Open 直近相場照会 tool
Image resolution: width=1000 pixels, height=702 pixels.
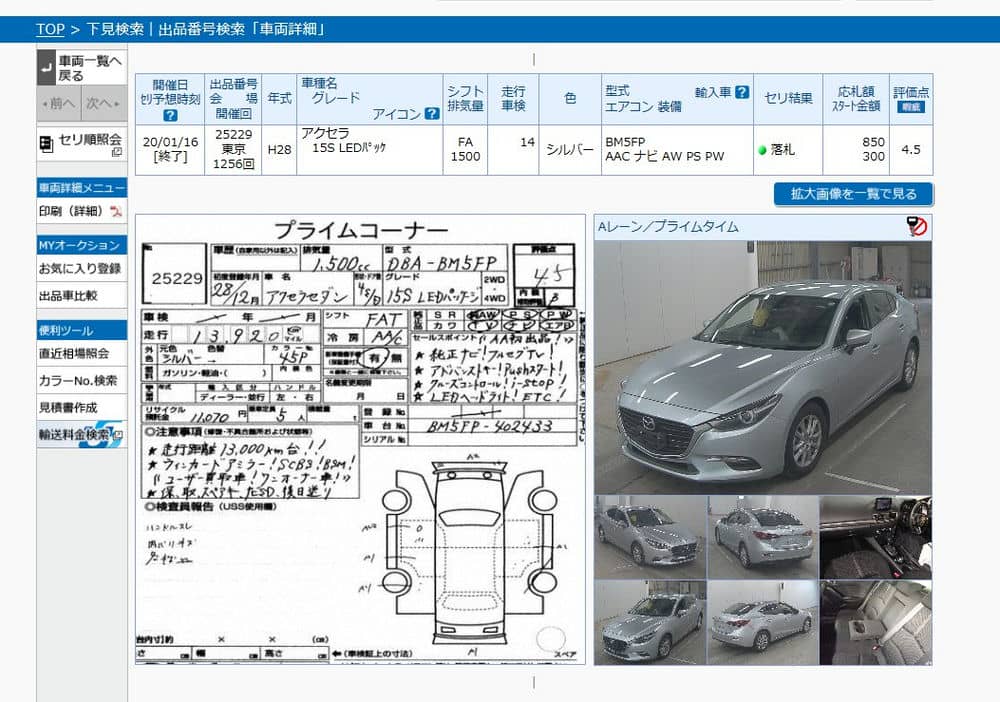(x=73, y=354)
